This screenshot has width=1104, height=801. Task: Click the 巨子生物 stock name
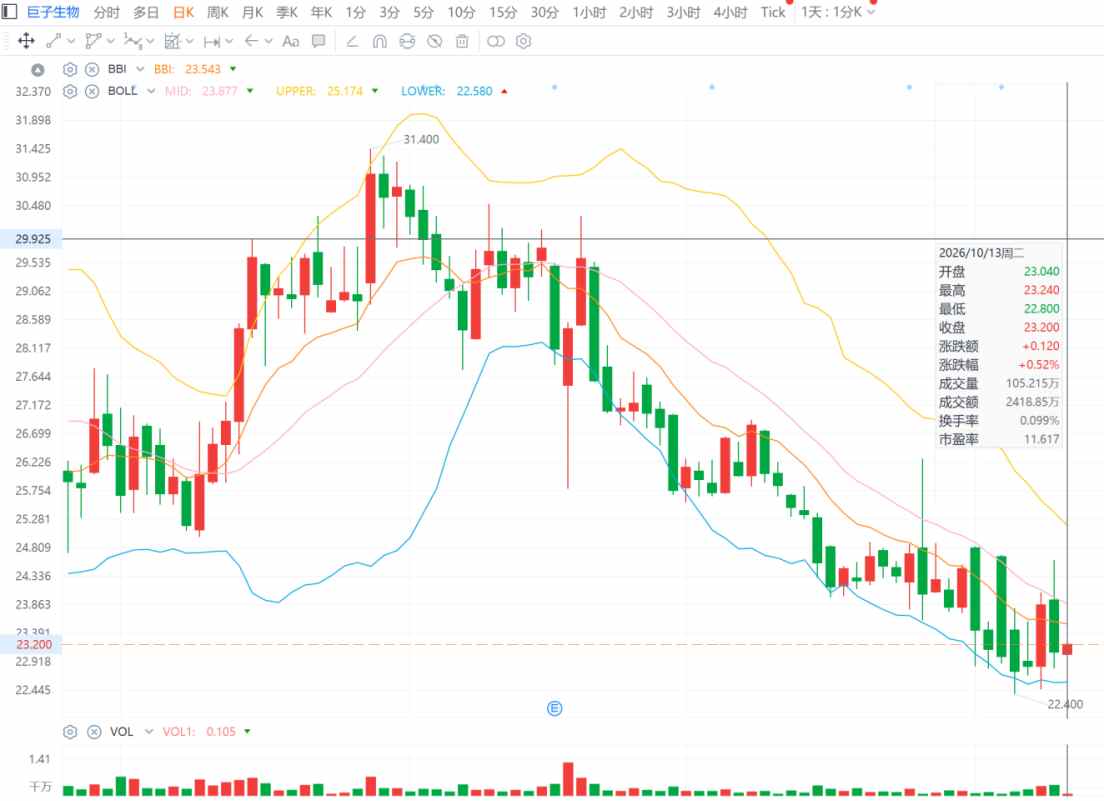pos(53,12)
